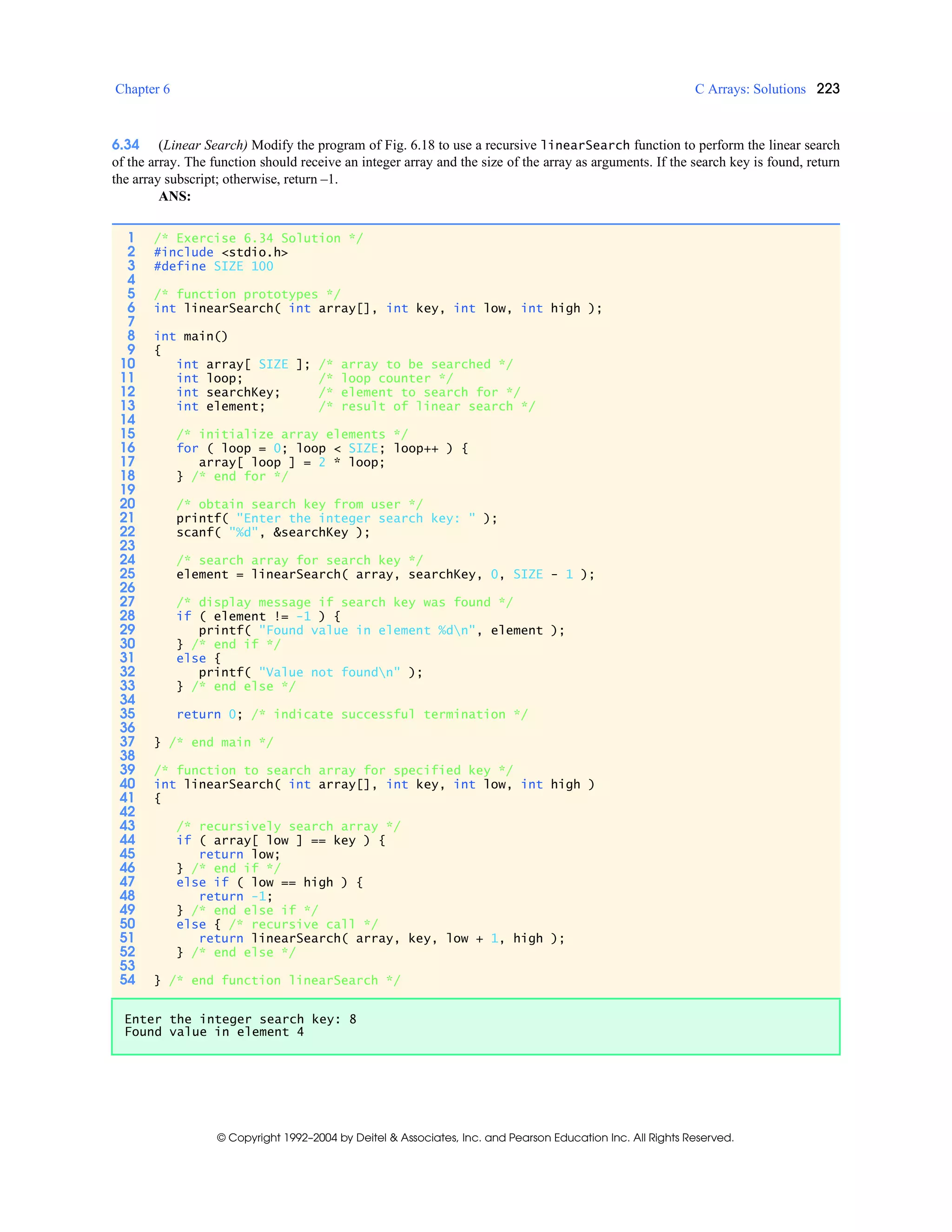952x1232 pixels.
Task: Click the 'int main()' line
Action: point(191,336)
